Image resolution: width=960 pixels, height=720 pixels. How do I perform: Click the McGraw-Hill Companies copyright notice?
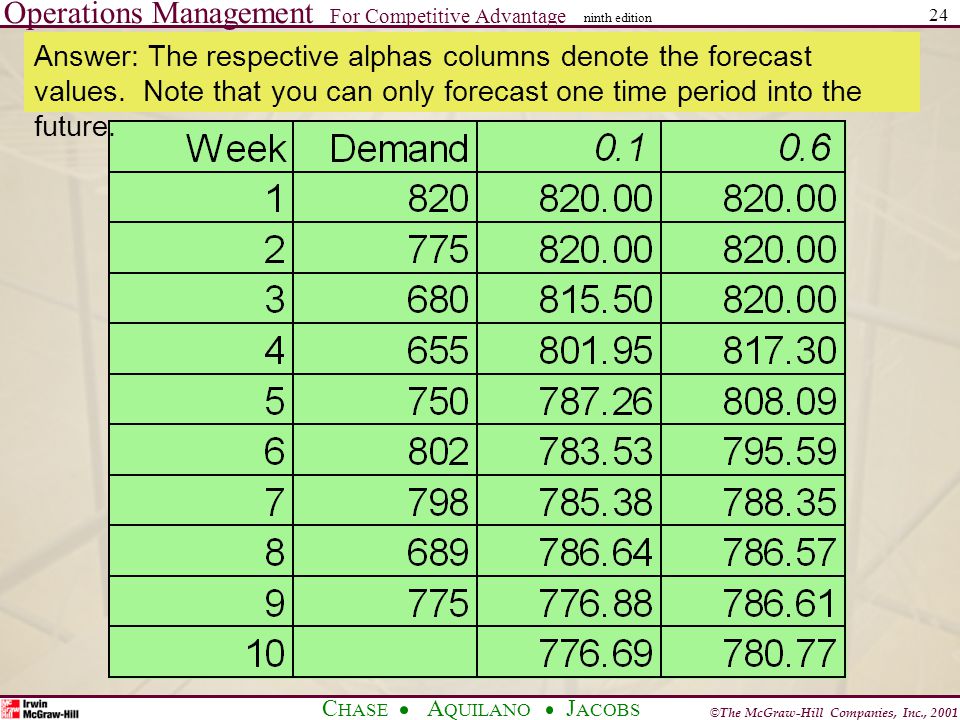click(834, 712)
